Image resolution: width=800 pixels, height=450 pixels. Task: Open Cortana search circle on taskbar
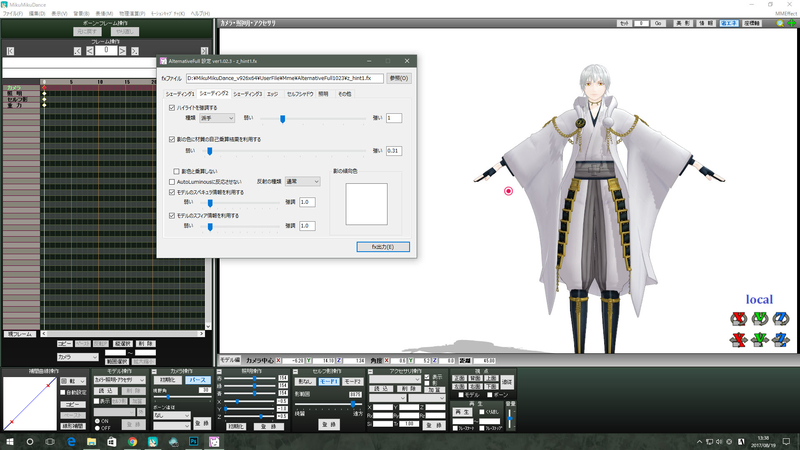pyautogui.click(x=30, y=442)
